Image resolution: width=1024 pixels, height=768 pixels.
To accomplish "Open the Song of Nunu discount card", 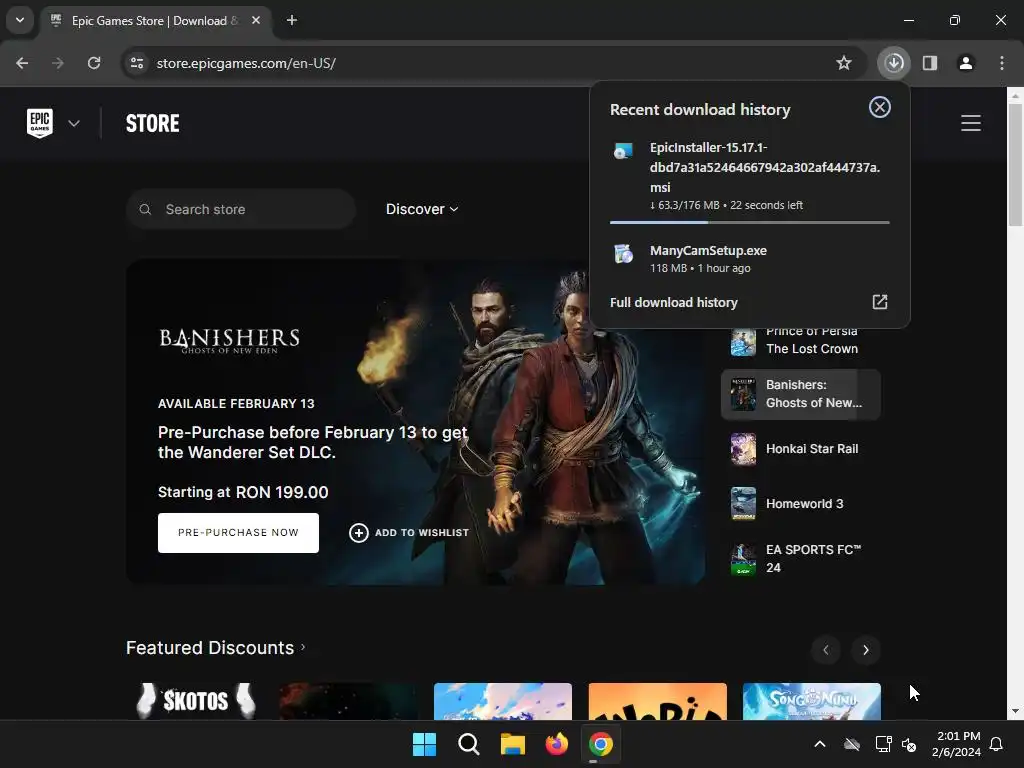I will 812,701.
